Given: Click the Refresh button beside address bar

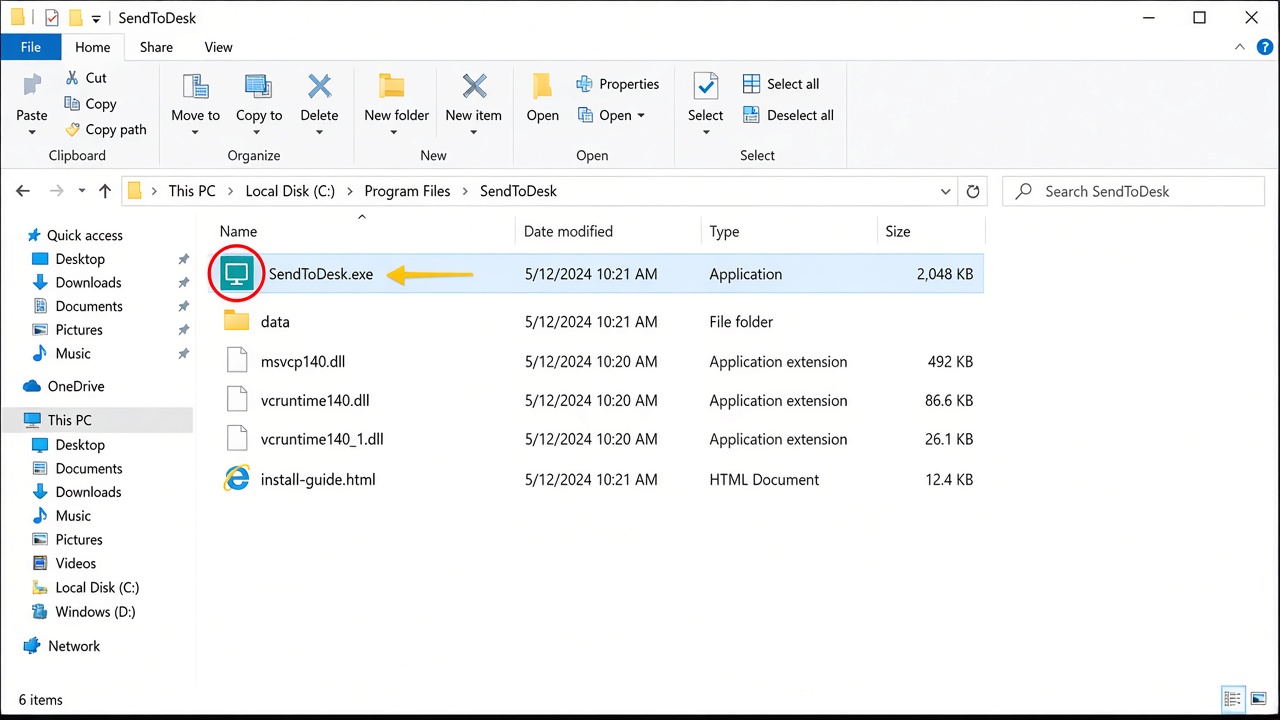Looking at the screenshot, I should [972, 191].
